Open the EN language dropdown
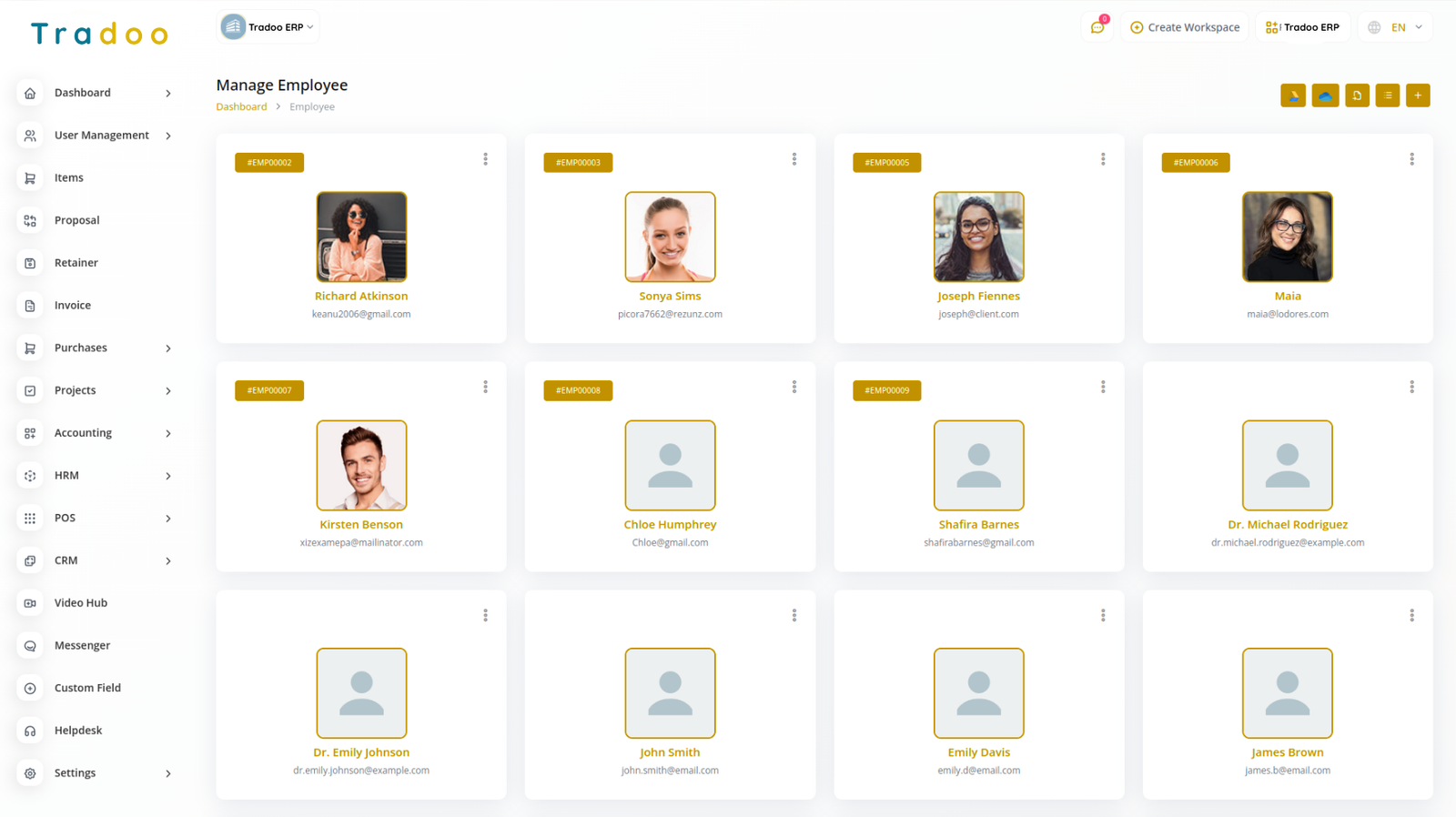Image resolution: width=1456 pixels, height=817 pixels. pyautogui.click(x=1396, y=27)
